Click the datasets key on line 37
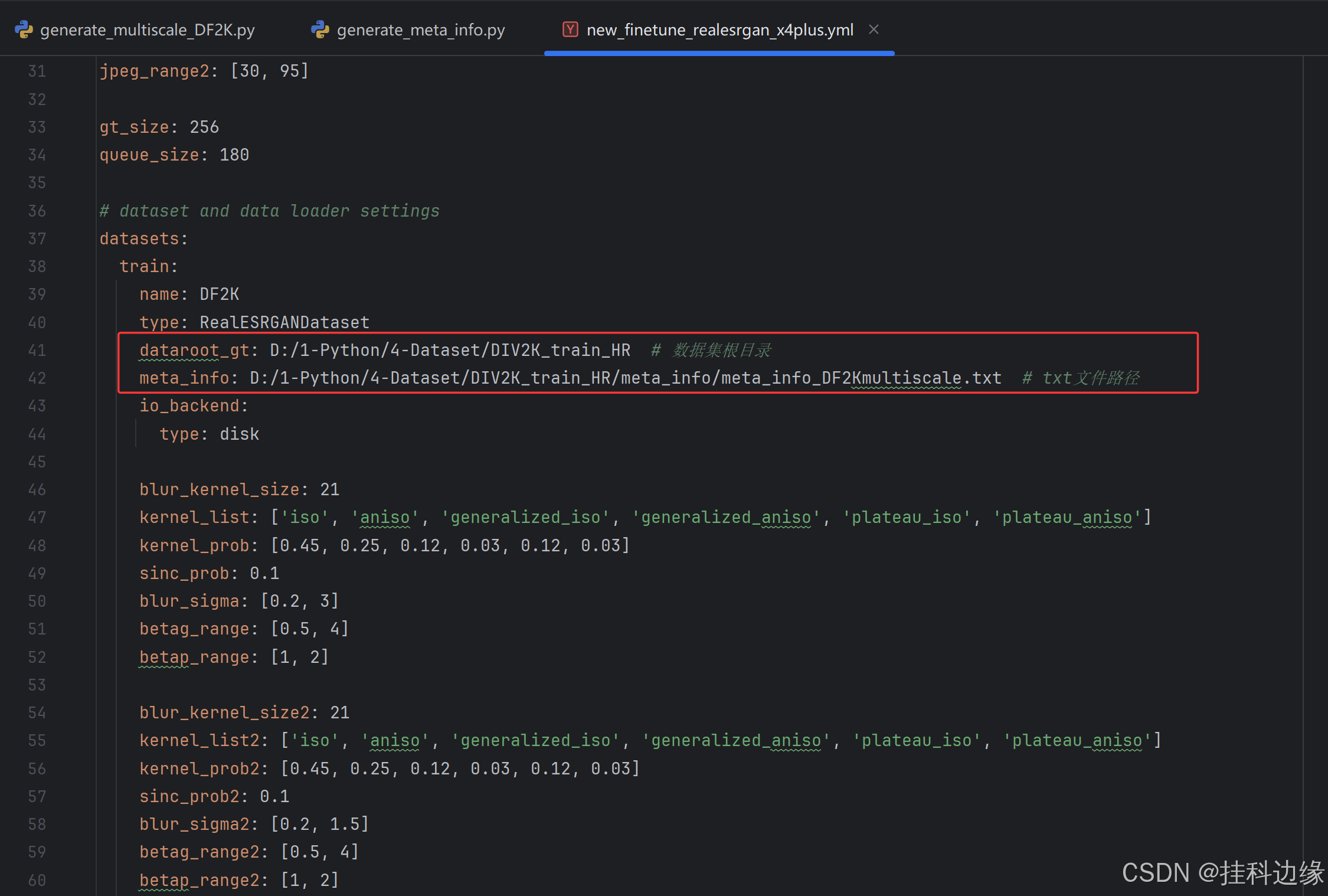The width and height of the screenshot is (1328, 896). (x=139, y=238)
